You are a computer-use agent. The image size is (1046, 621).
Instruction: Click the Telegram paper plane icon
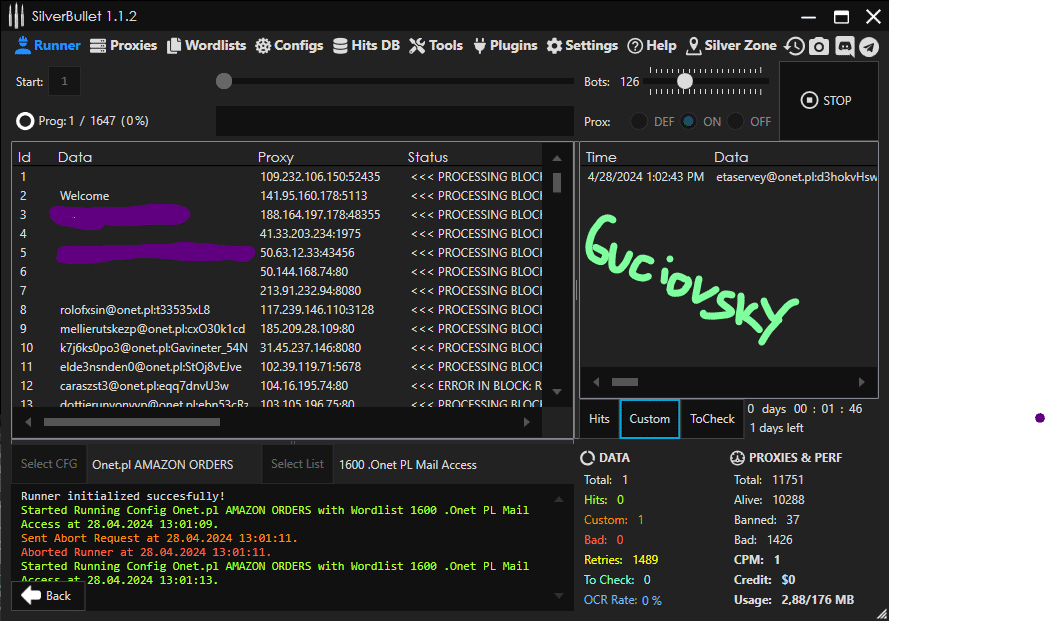click(x=869, y=46)
